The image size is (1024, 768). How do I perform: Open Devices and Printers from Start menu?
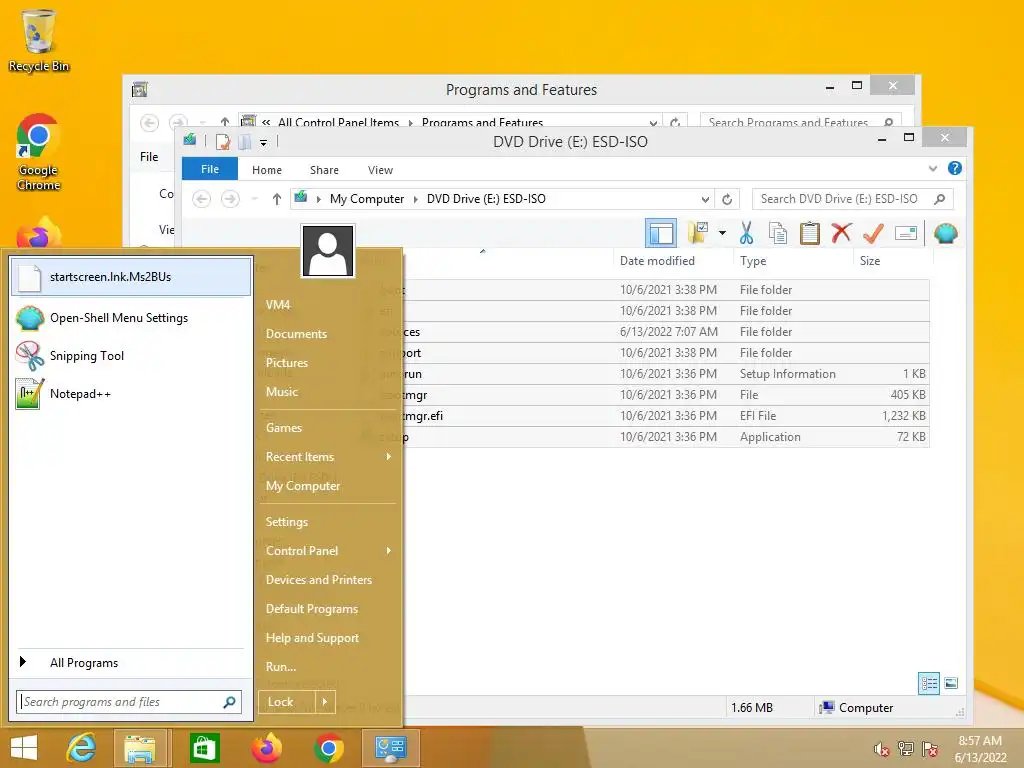coord(319,580)
